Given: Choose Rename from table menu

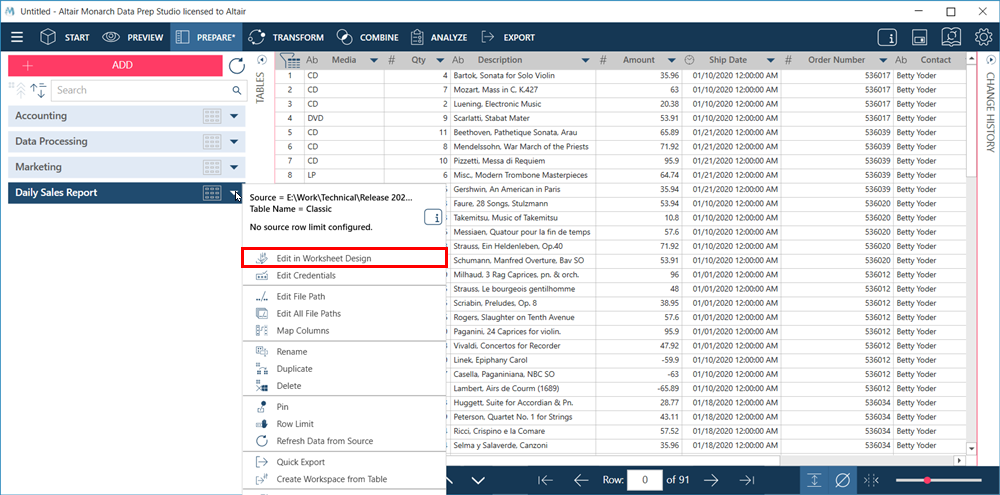Looking at the screenshot, I should tap(344, 351).
